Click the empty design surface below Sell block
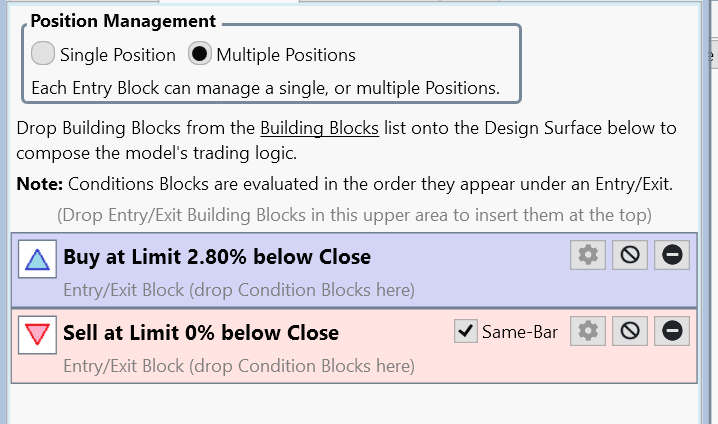718x424 pixels. (354, 404)
